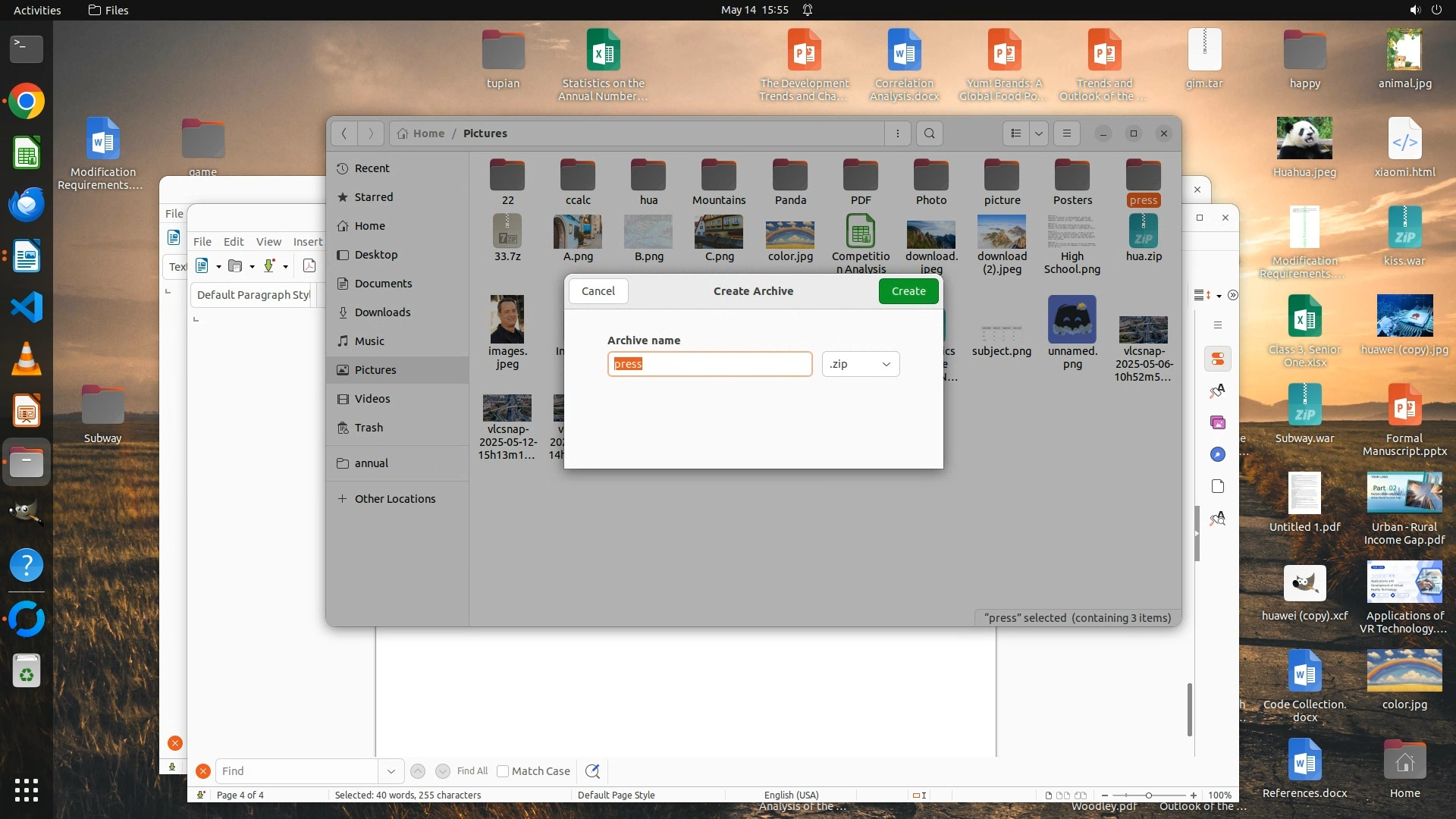The image size is (1456, 819).
Task: Click the zoom slider in the status bar
Action: point(1149,795)
